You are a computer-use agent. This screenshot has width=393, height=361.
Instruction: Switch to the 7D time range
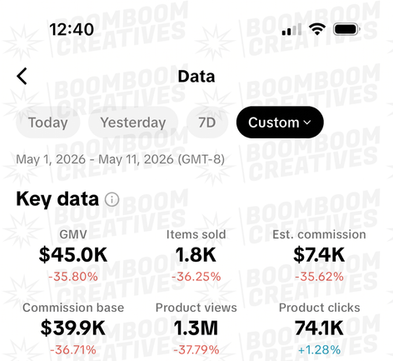click(x=207, y=122)
